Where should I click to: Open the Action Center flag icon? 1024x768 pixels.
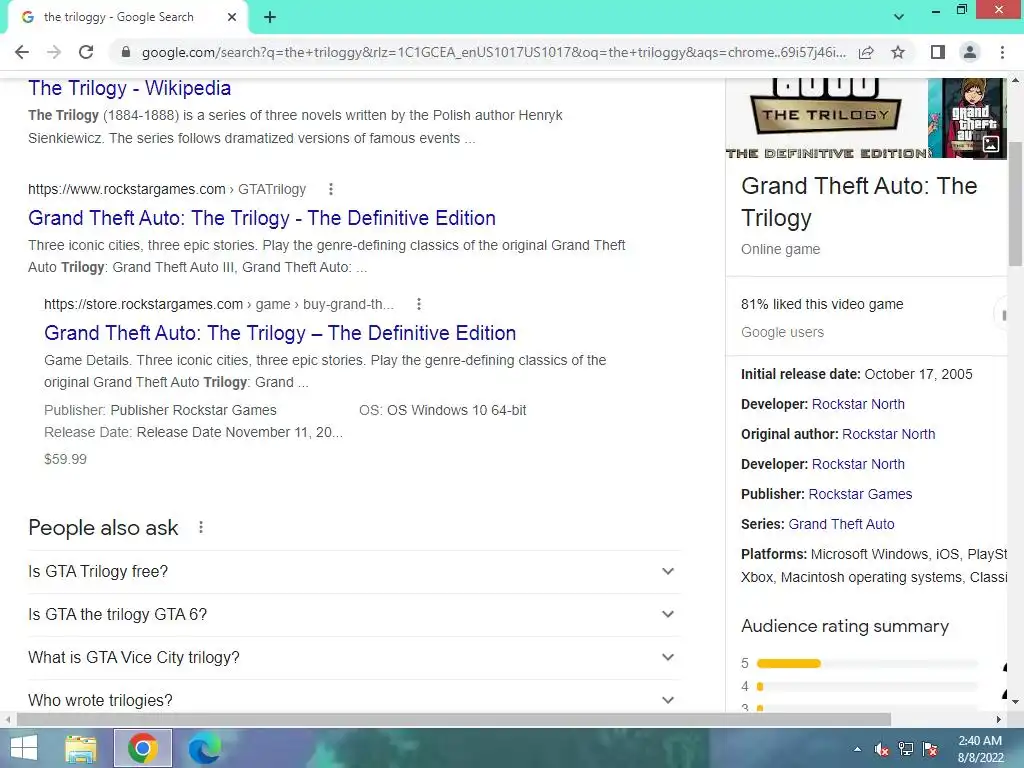[930, 749]
